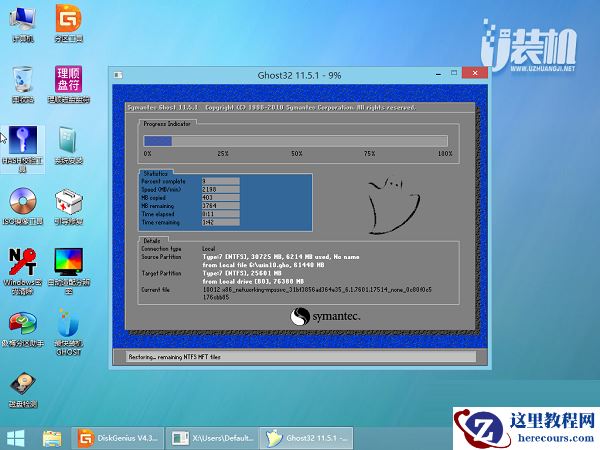Click the win10.gho source file line
The image size is (600, 450).
263,265
